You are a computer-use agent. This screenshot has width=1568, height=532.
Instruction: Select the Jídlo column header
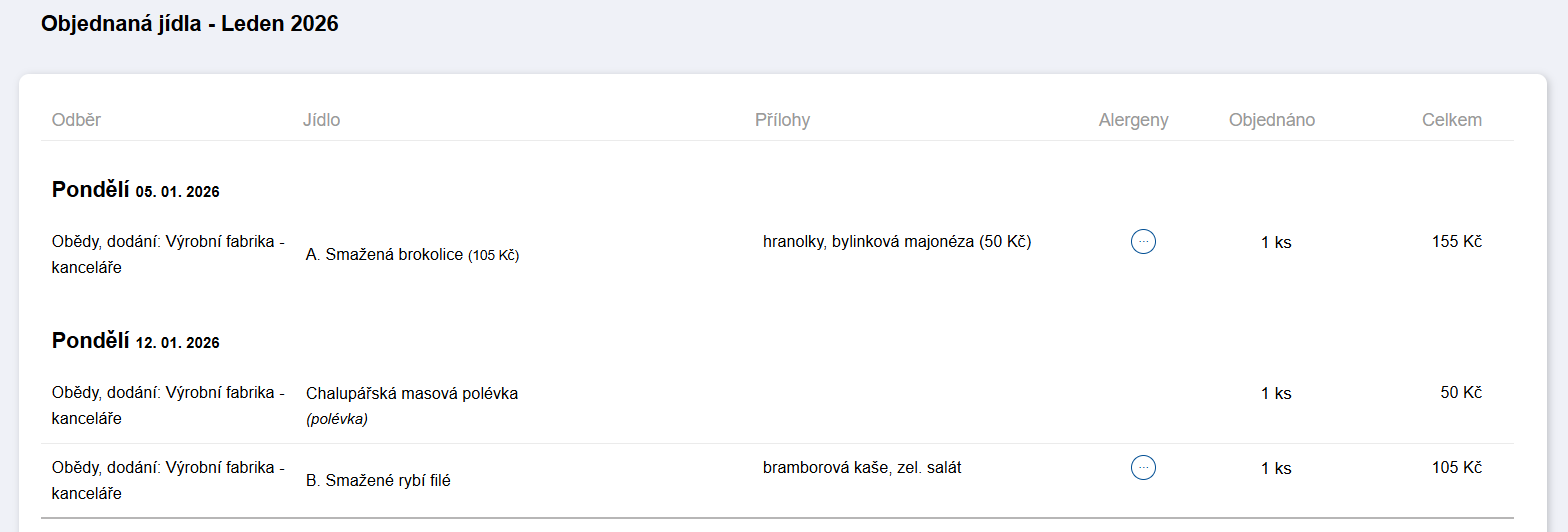tap(321, 120)
